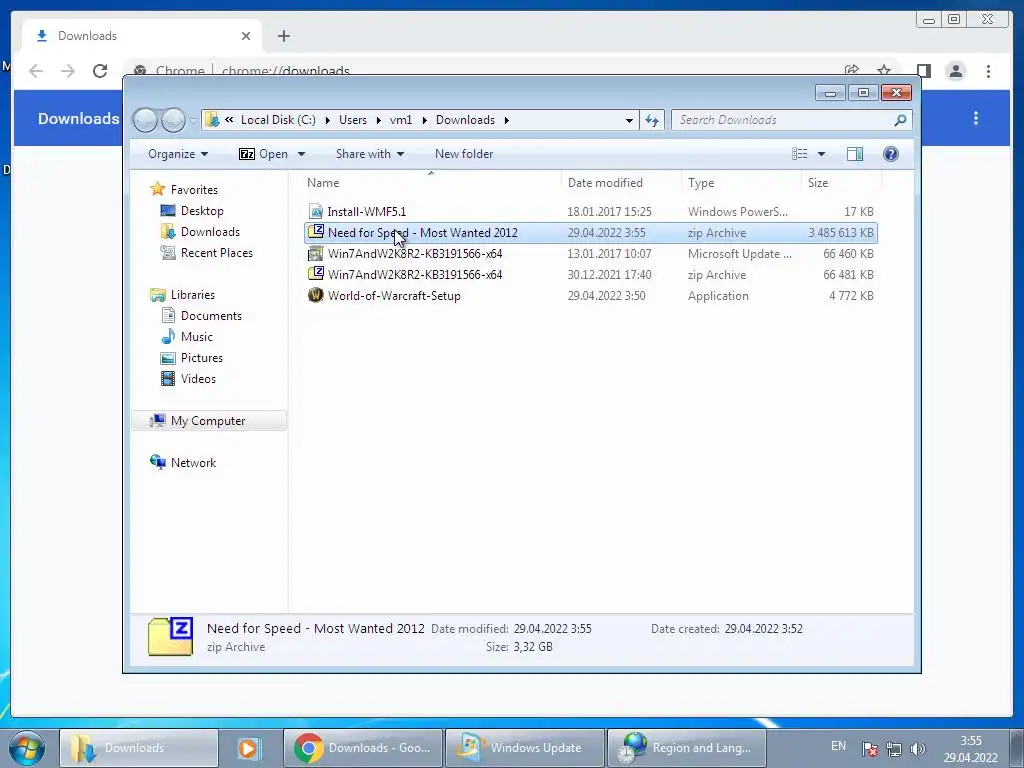Viewport: 1024px width, 768px height.
Task: Navigate to Users in breadcrumb
Action: pos(353,120)
